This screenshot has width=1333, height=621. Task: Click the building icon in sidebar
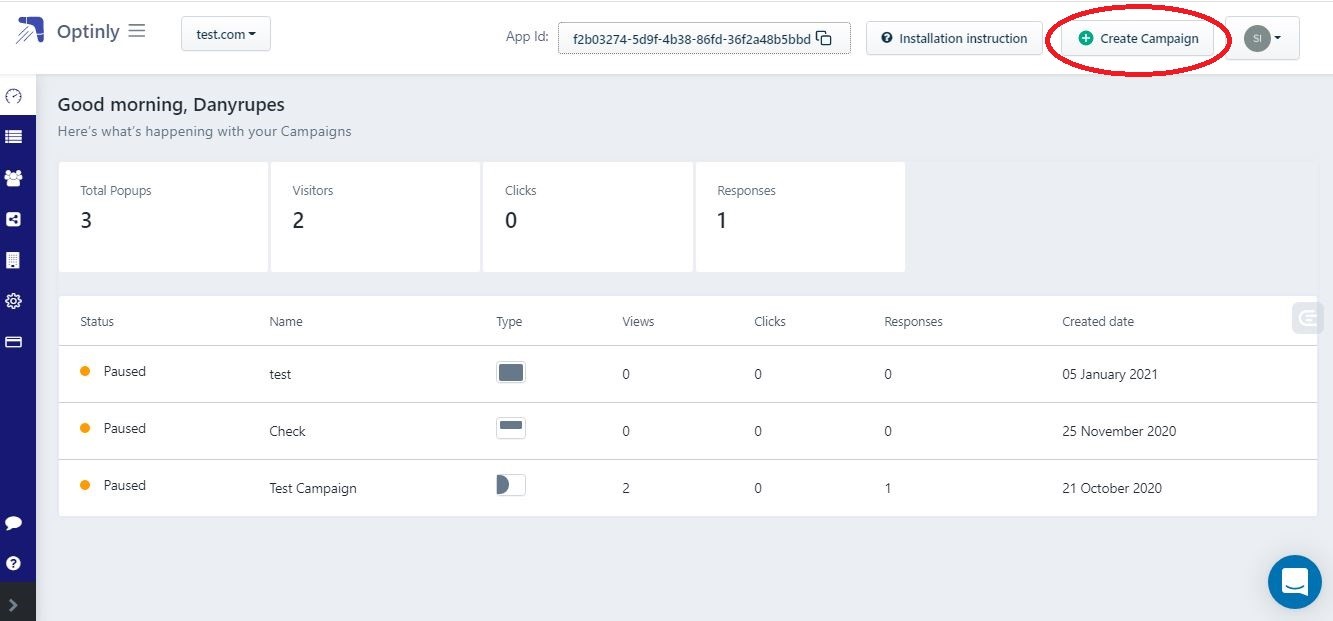(x=14, y=260)
